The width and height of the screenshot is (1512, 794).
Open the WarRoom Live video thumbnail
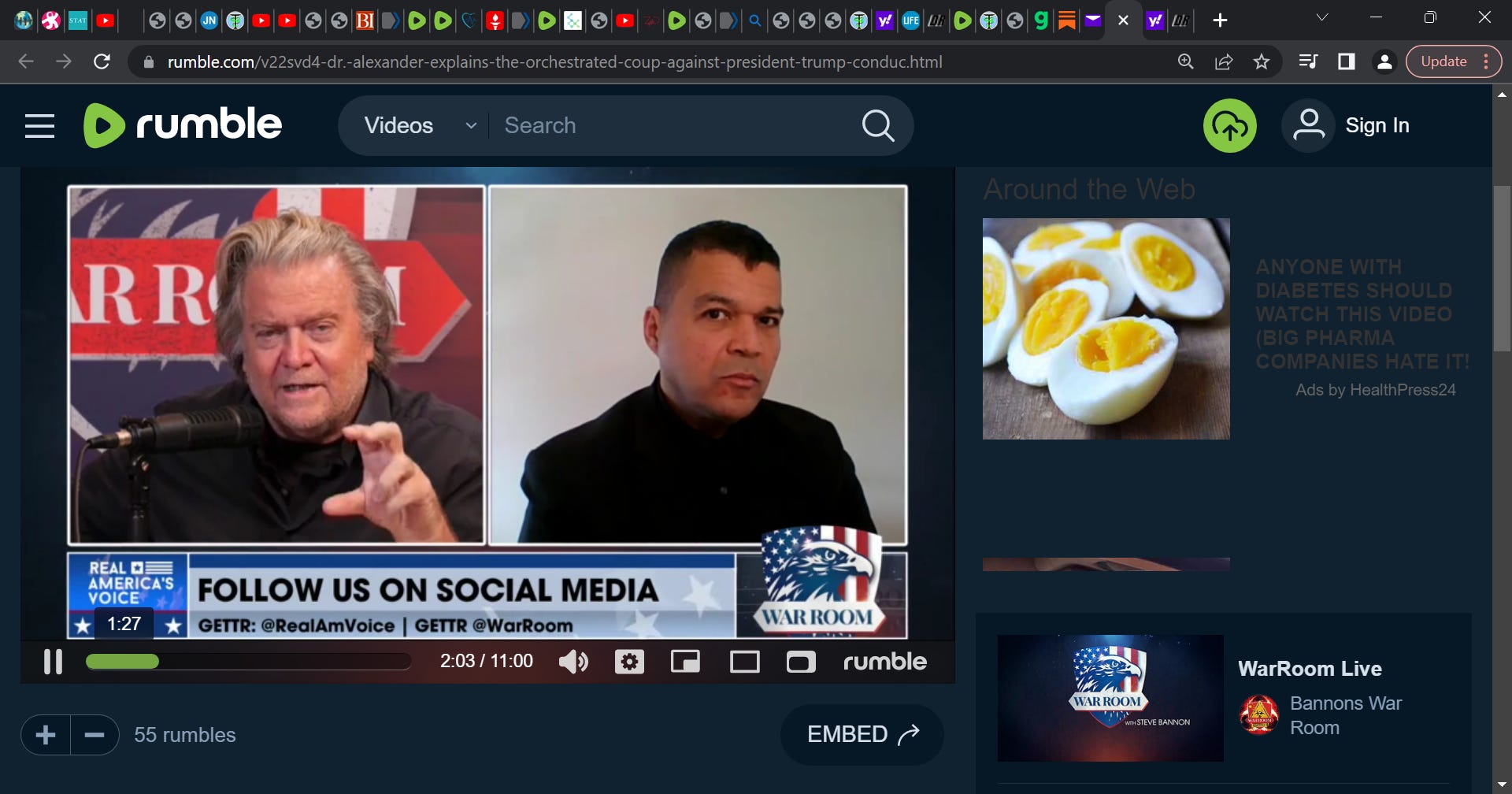1110,698
